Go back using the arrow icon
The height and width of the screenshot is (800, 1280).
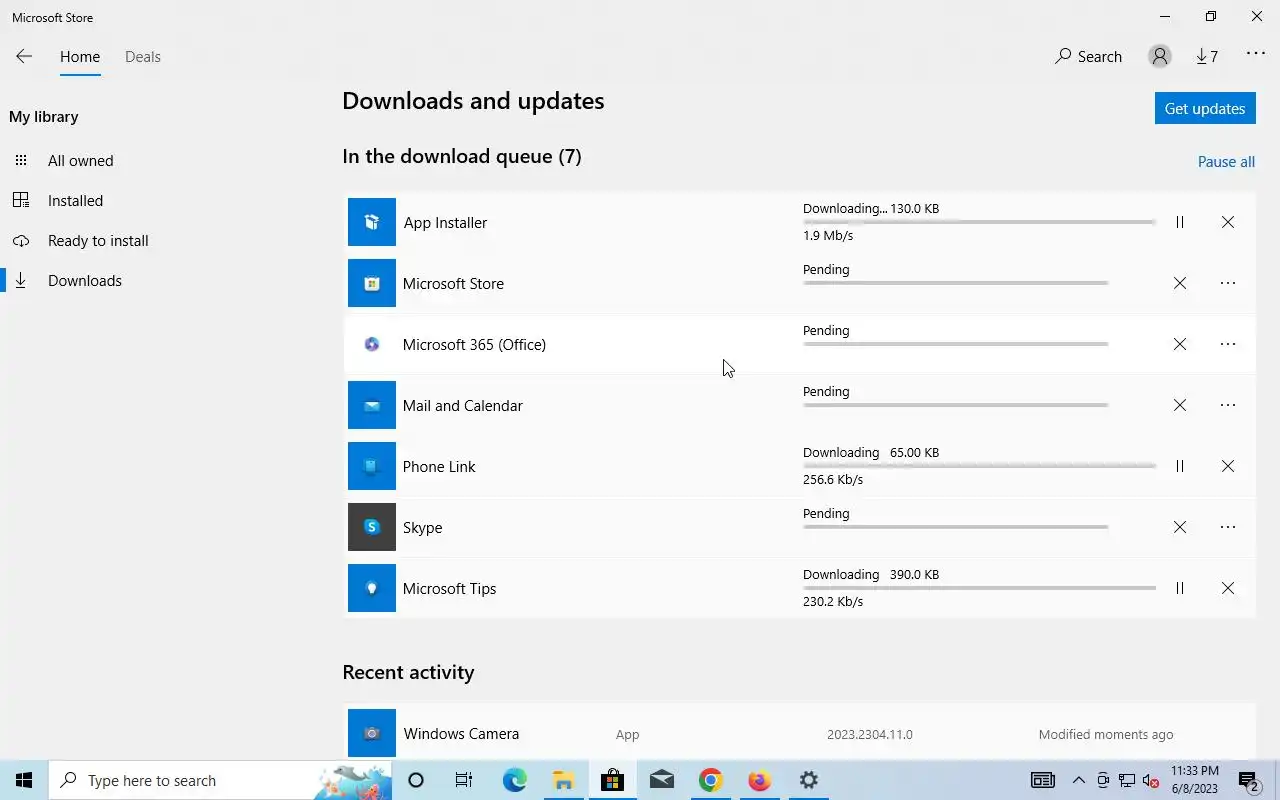pos(24,57)
